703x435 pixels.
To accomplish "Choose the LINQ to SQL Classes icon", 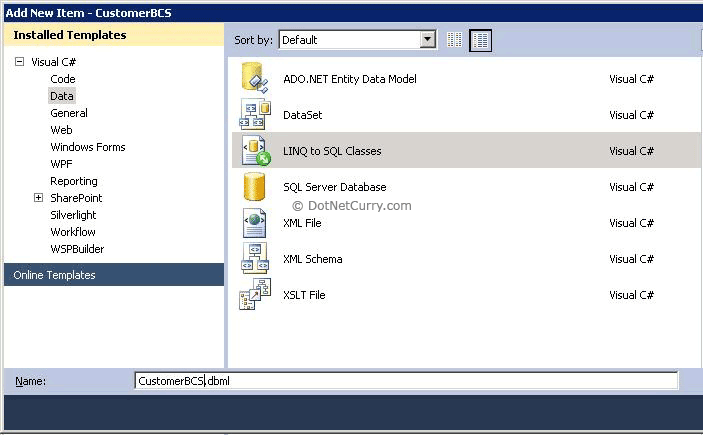I will [x=254, y=151].
